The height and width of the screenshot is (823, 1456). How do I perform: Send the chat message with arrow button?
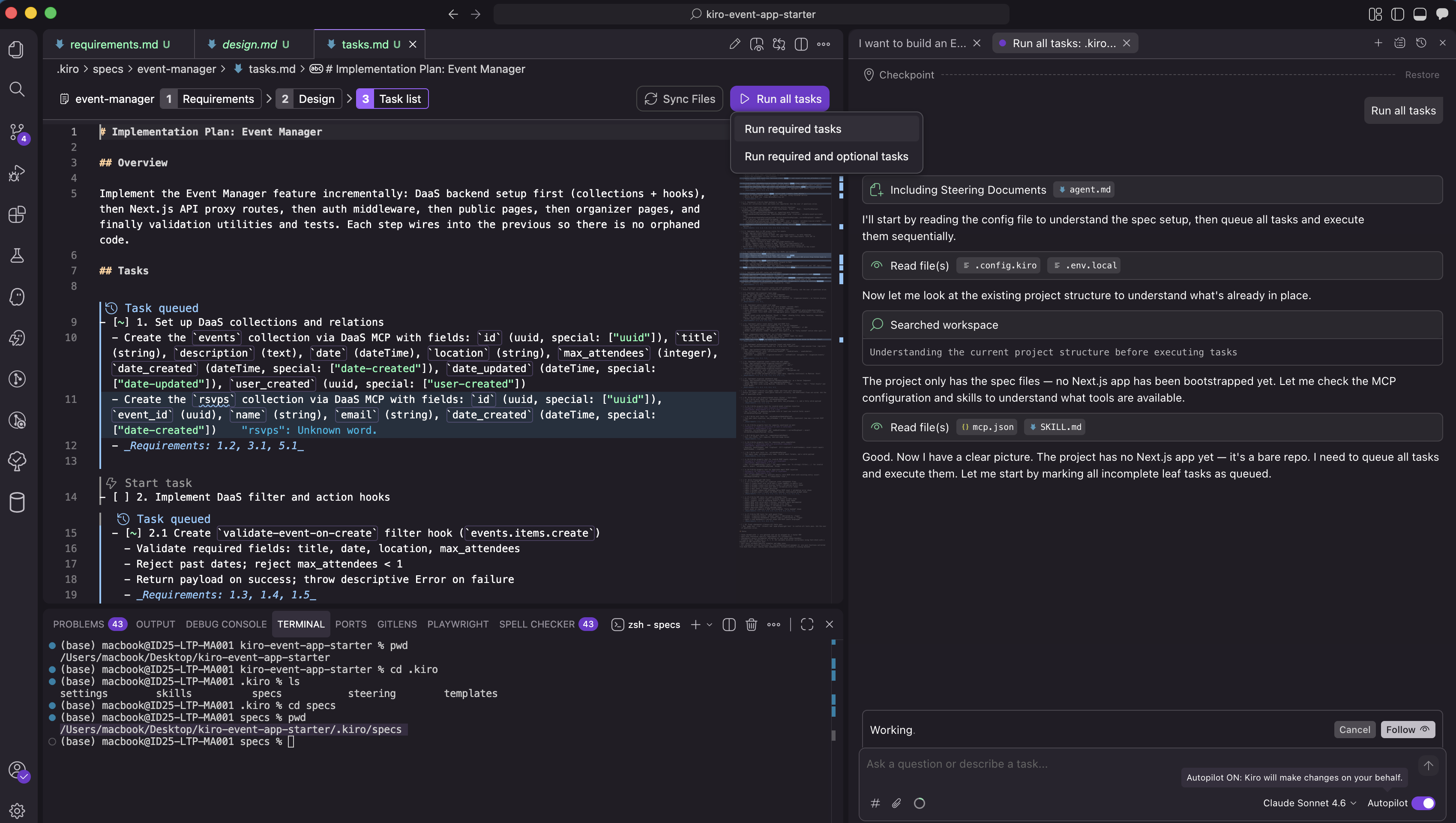(x=1428, y=765)
